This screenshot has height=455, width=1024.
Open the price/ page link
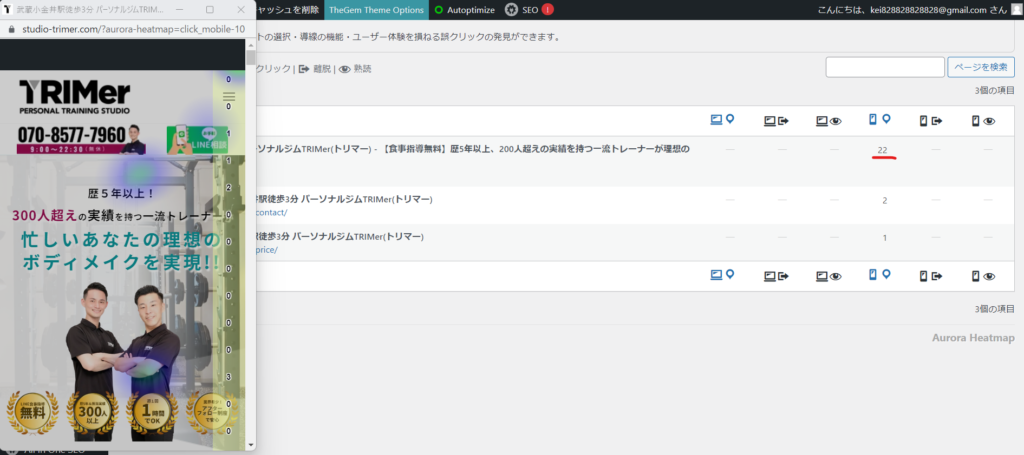pos(266,249)
